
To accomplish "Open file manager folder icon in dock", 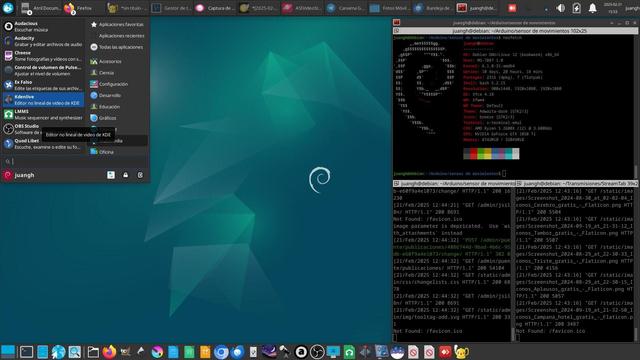I will click(x=93, y=352).
